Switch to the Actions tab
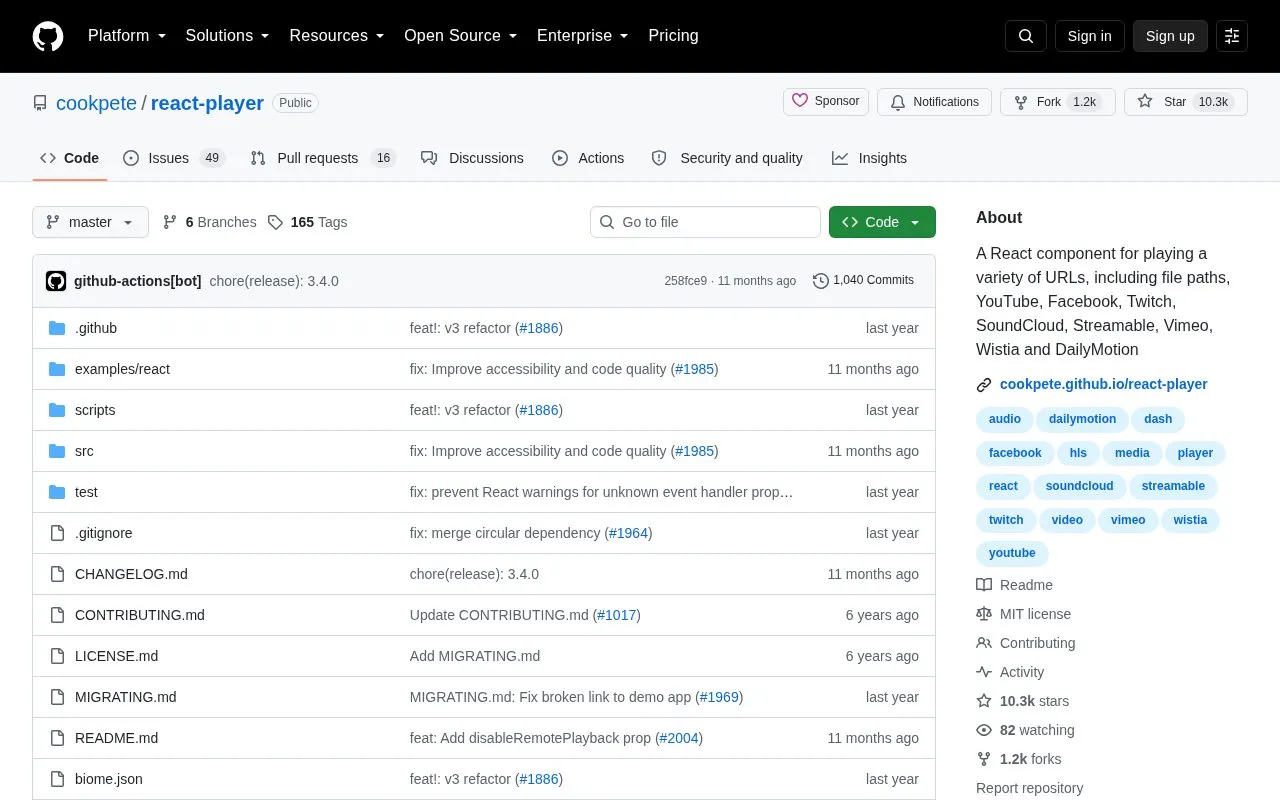 click(588, 158)
